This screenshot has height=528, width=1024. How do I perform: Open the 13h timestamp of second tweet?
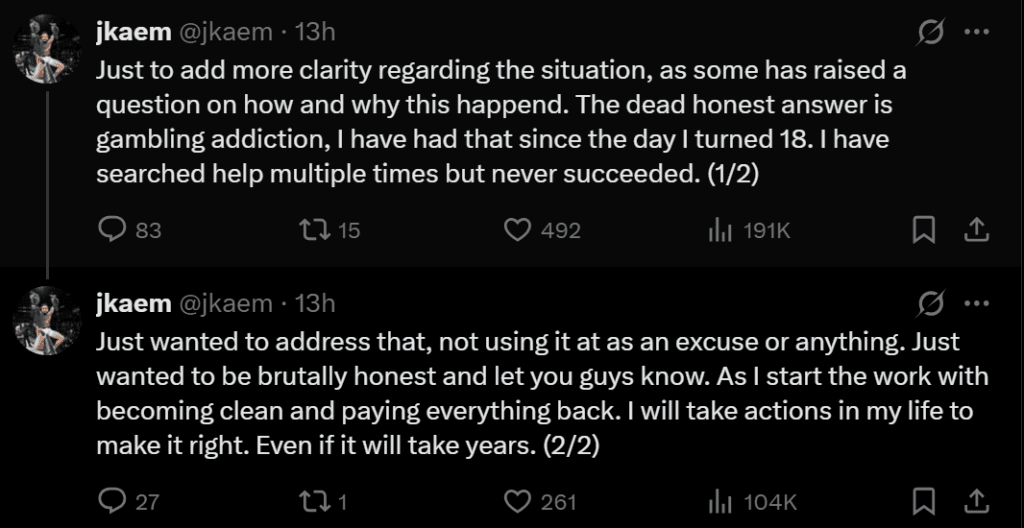coord(315,303)
